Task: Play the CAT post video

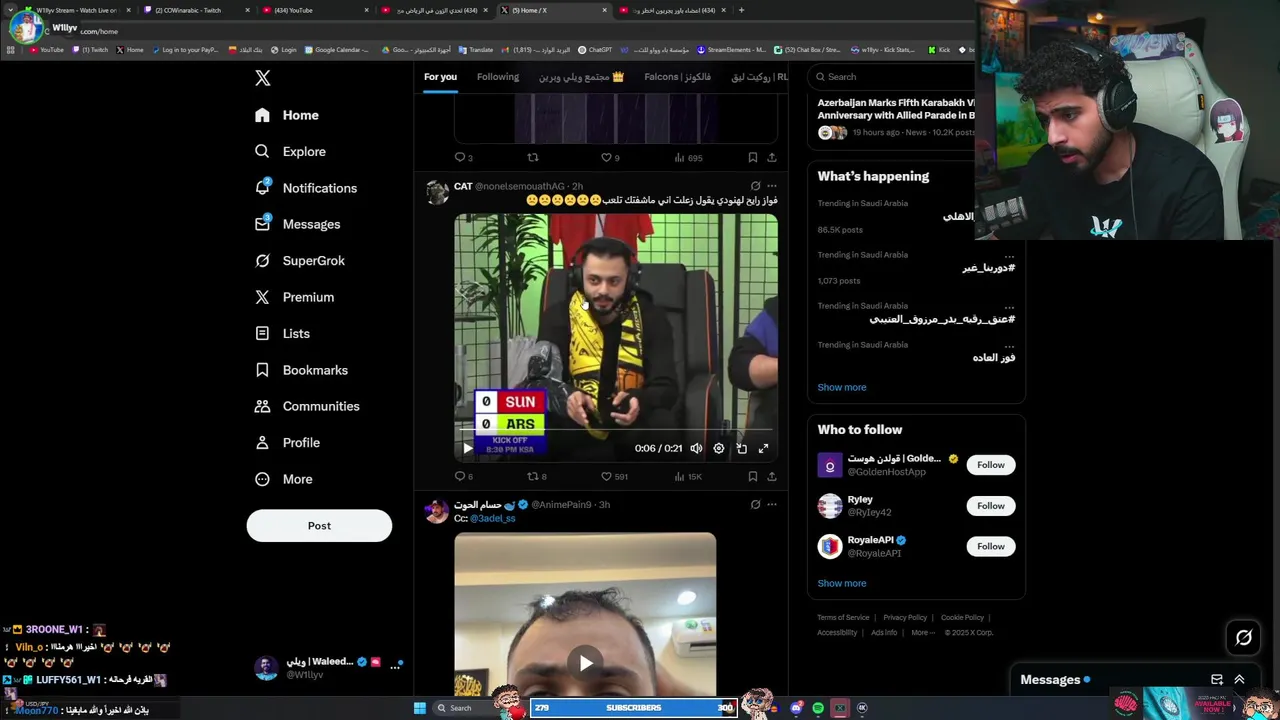Action: (467, 449)
